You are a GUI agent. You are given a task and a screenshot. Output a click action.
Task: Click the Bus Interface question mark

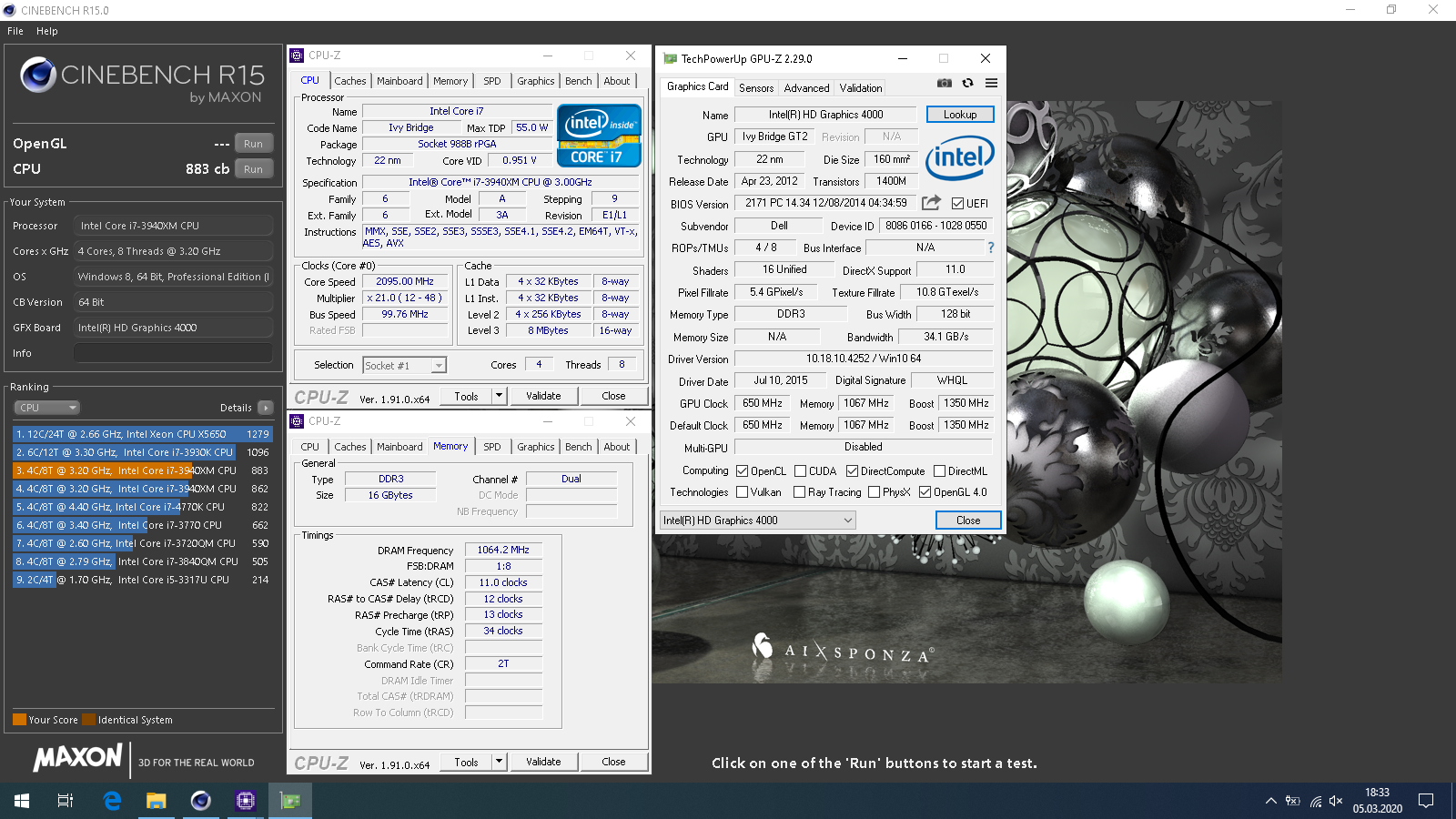pos(991,248)
